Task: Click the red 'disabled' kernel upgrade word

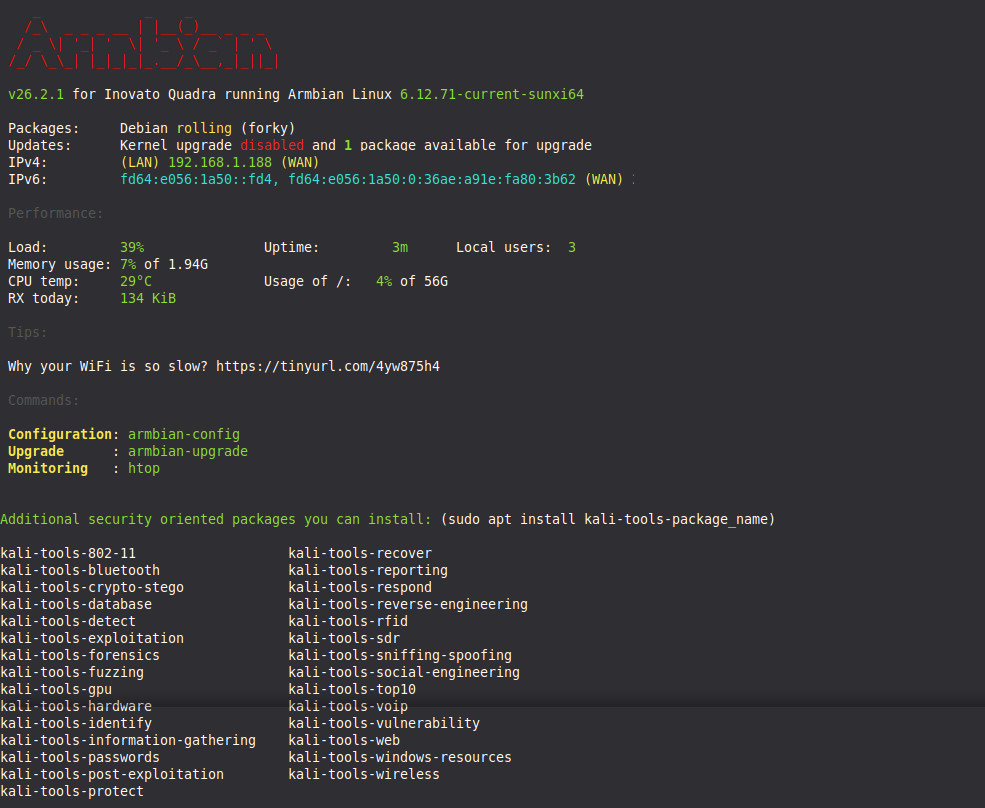Action: tap(272, 145)
